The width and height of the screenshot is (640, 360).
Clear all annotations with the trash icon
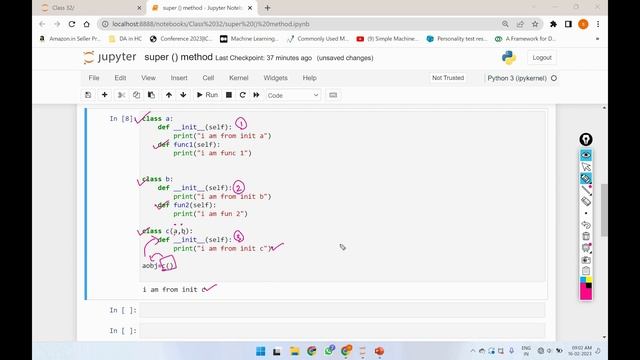click(x=586, y=236)
